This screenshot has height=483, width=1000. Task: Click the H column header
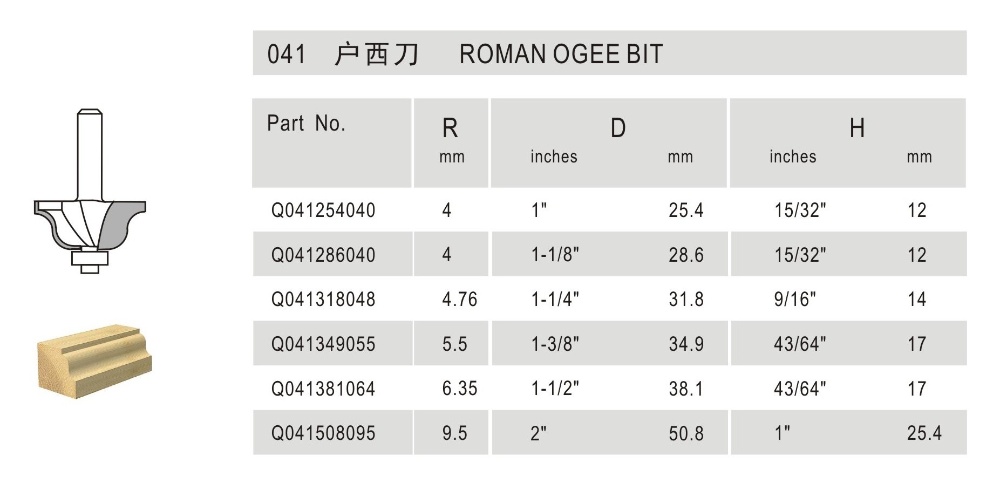pos(856,129)
